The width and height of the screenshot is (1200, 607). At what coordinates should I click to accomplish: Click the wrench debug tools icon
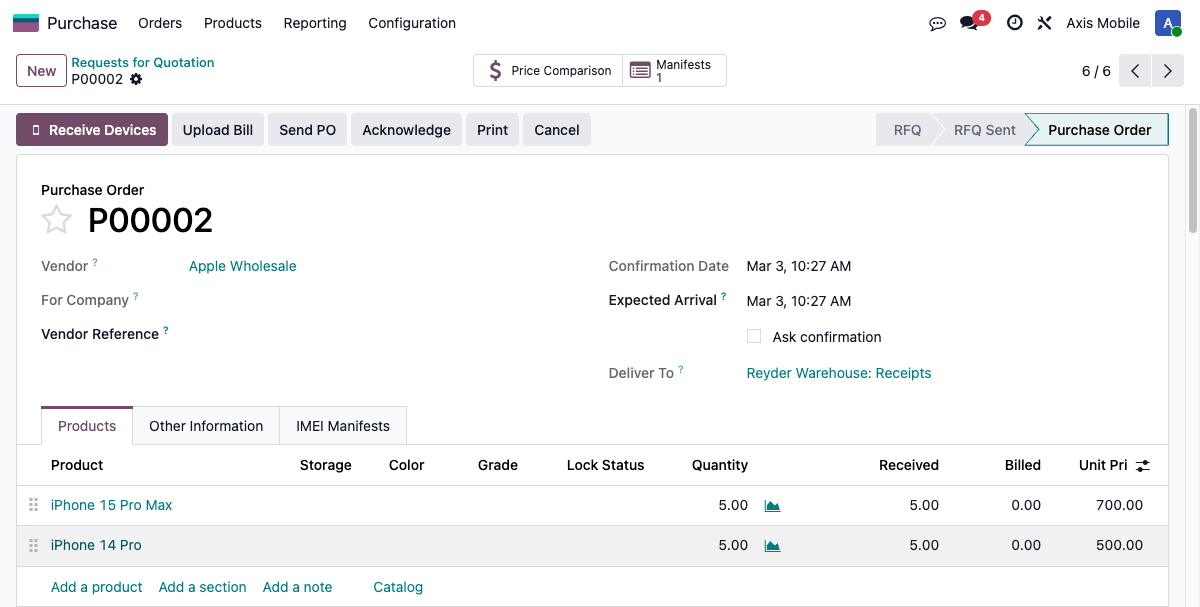point(1044,23)
